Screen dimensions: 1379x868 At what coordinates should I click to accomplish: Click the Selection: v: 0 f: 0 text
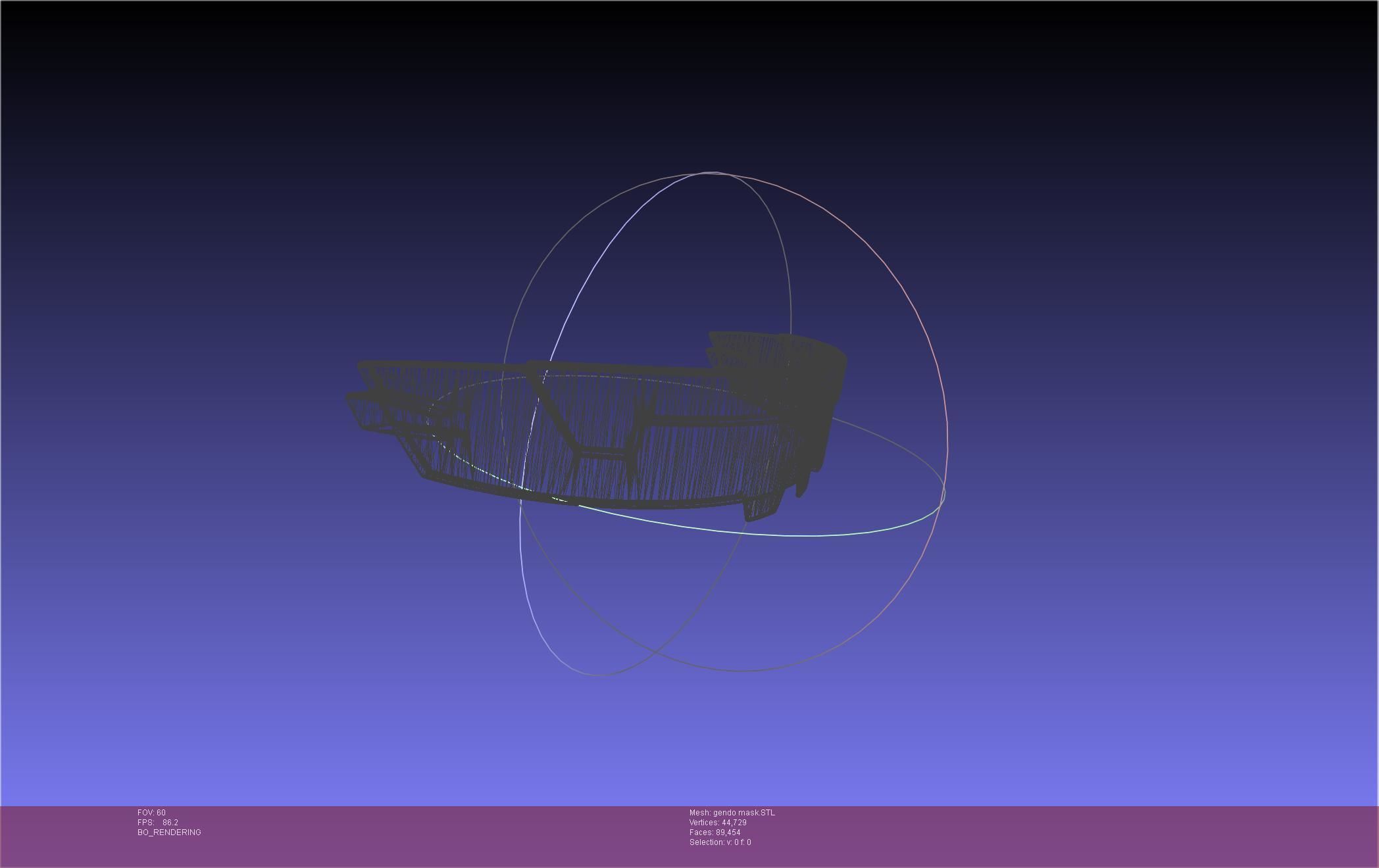coord(720,842)
